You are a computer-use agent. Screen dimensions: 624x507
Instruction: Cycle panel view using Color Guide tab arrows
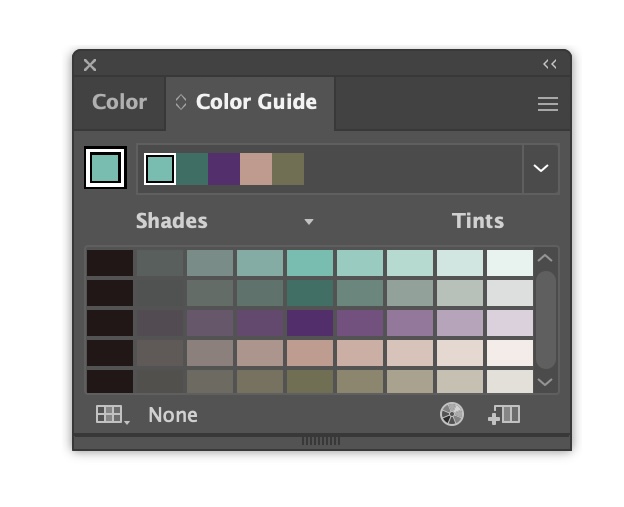(181, 102)
